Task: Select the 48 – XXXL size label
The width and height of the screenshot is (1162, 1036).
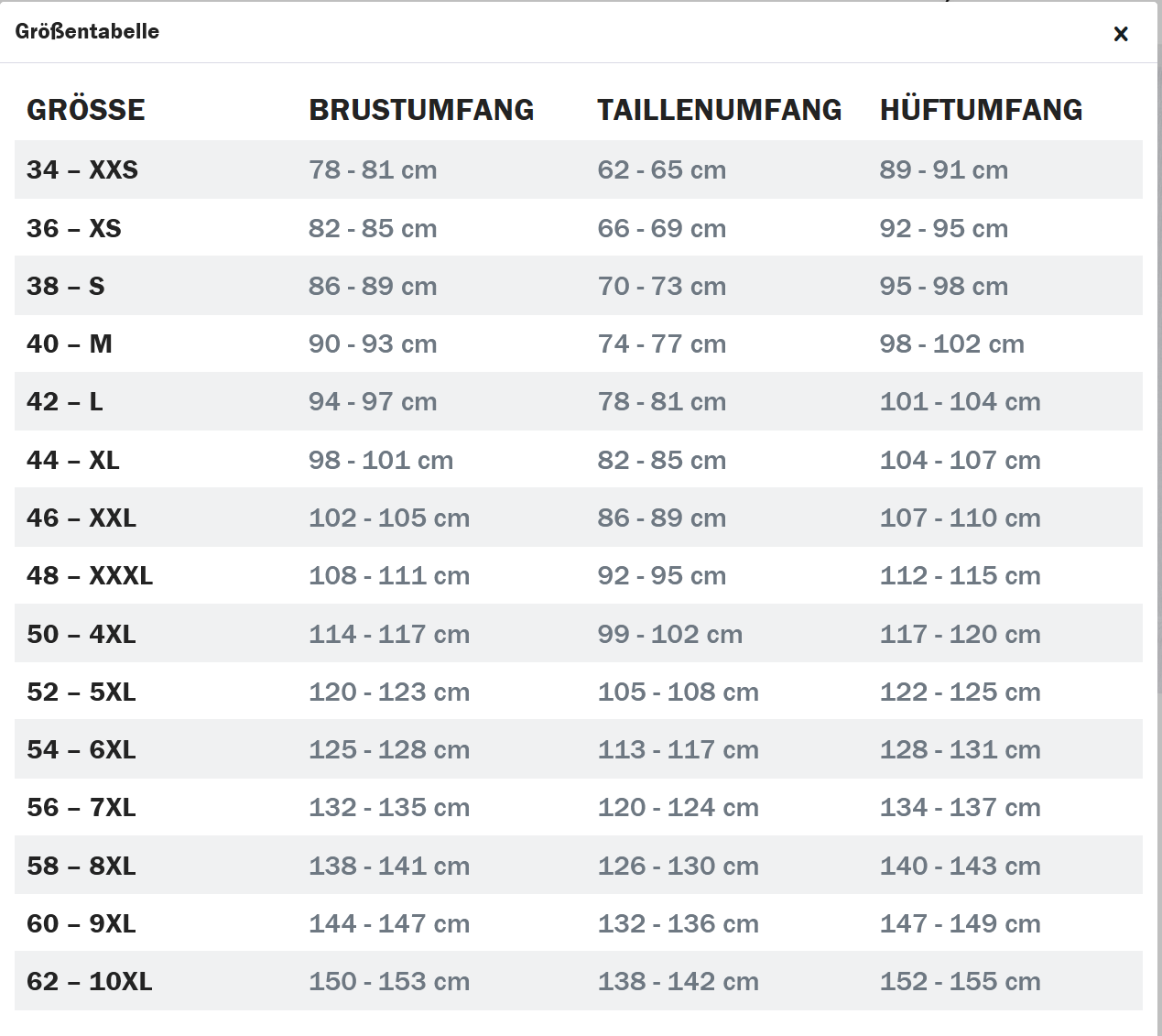Action: [x=90, y=575]
